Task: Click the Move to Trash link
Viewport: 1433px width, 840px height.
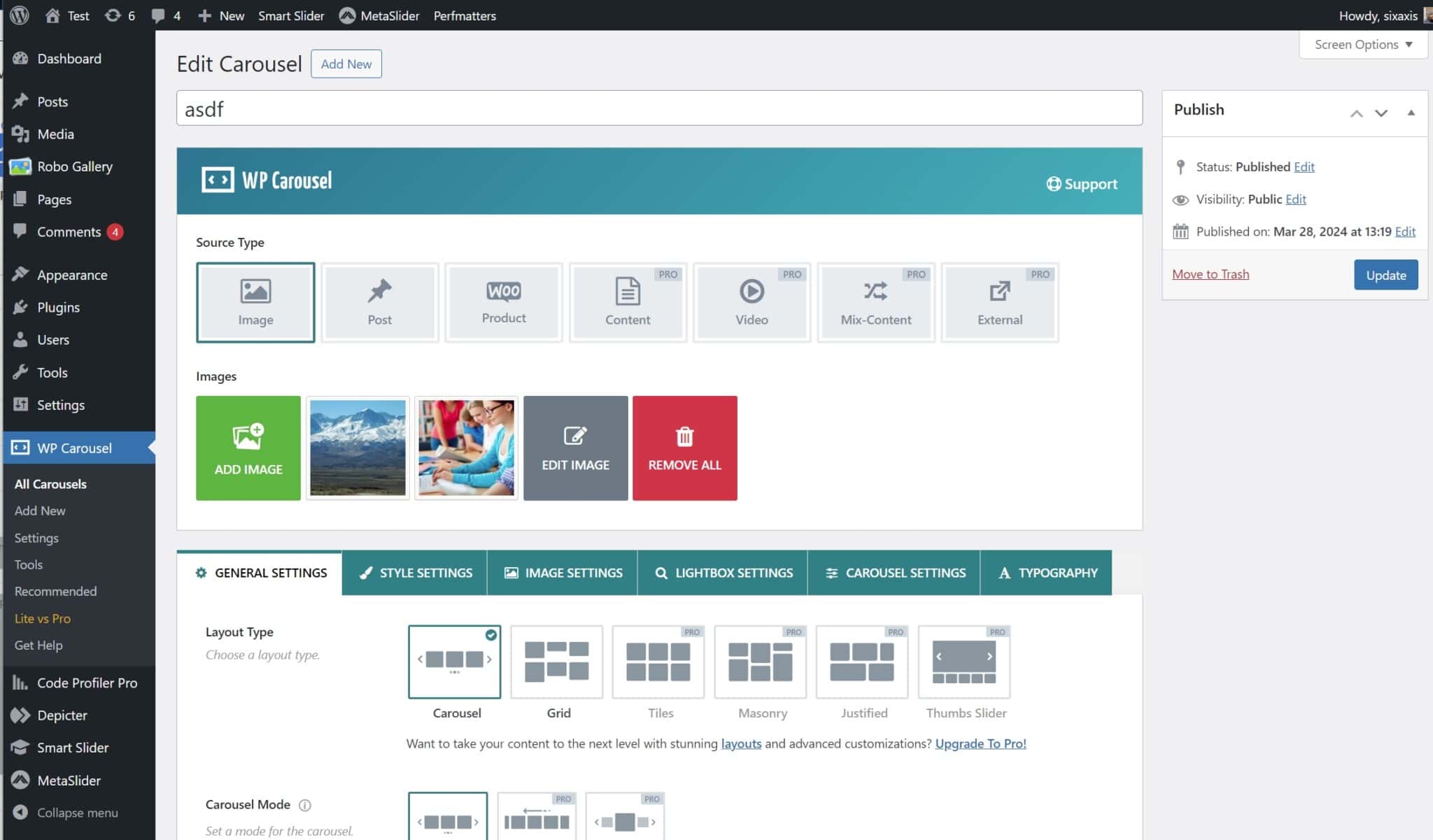Action: [1210, 274]
